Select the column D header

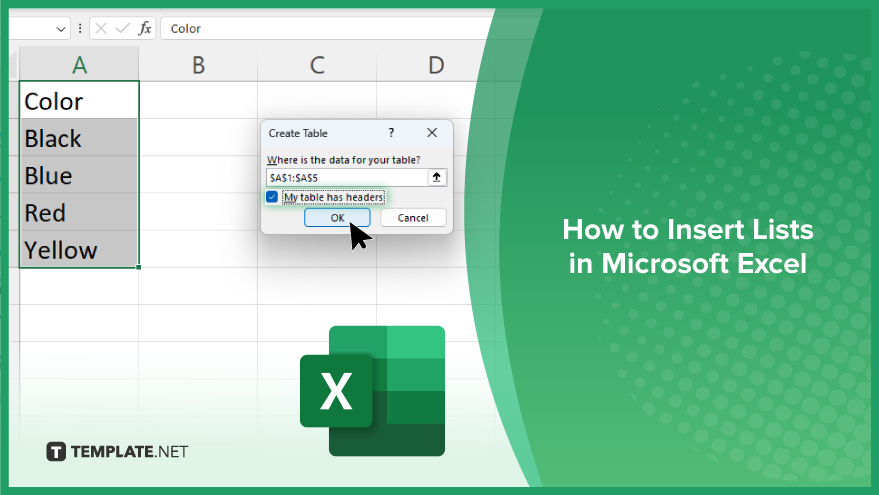coord(436,65)
